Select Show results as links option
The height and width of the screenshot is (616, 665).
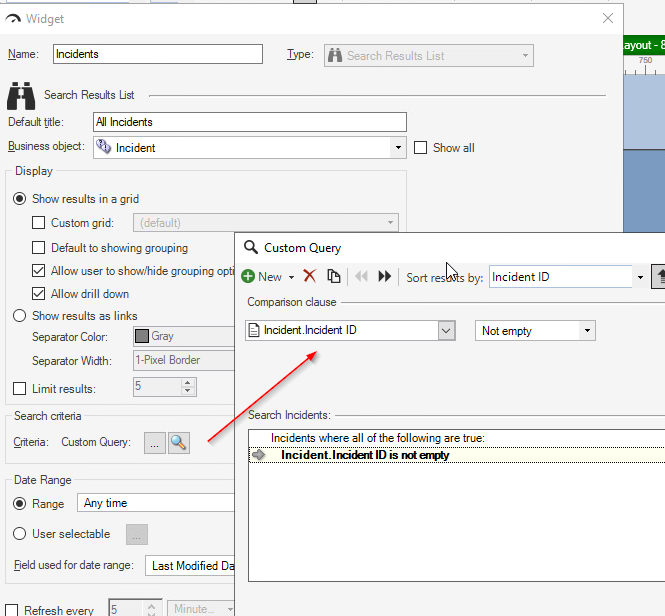click(x=19, y=316)
